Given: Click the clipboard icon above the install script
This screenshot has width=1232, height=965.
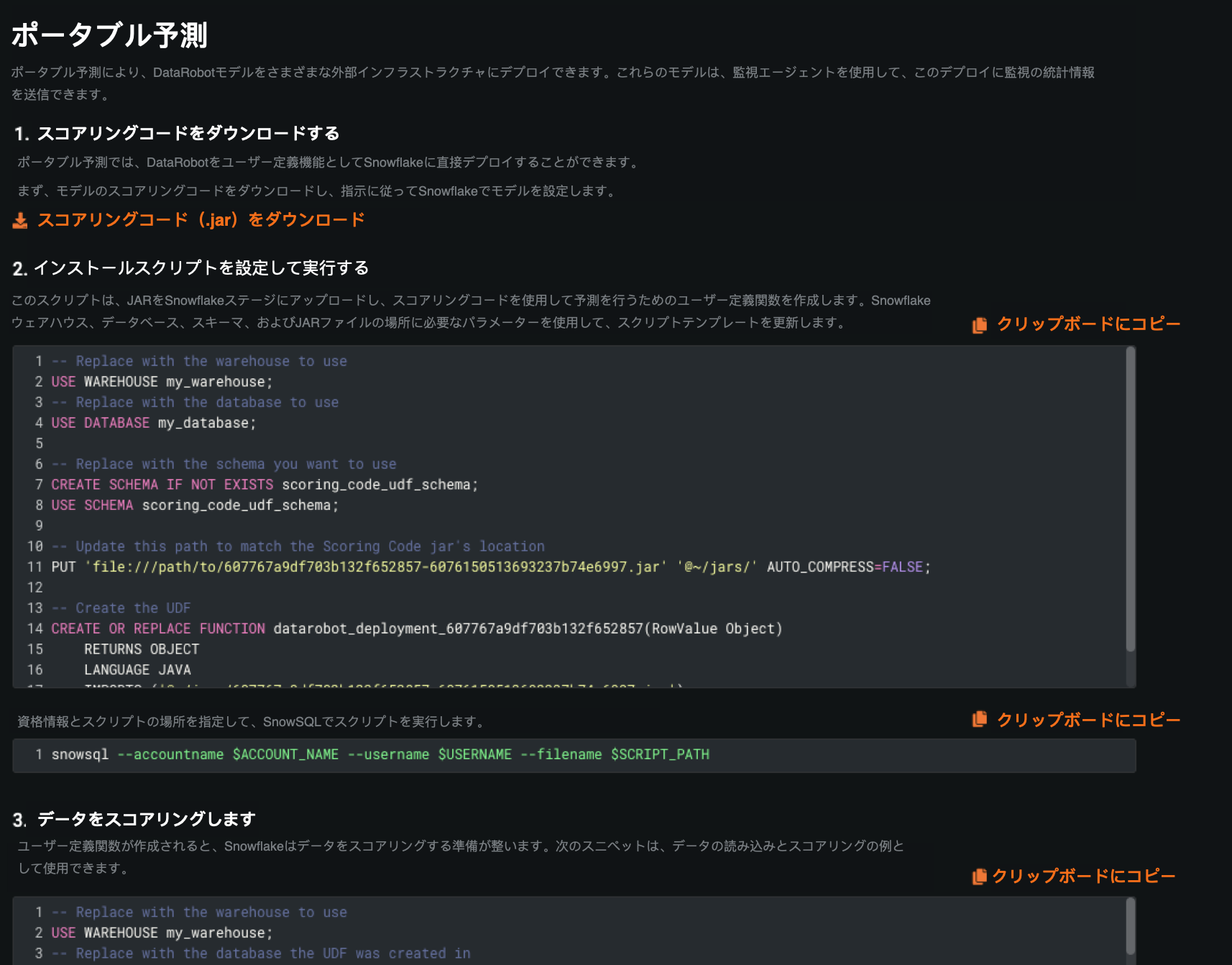Looking at the screenshot, I should 979,325.
